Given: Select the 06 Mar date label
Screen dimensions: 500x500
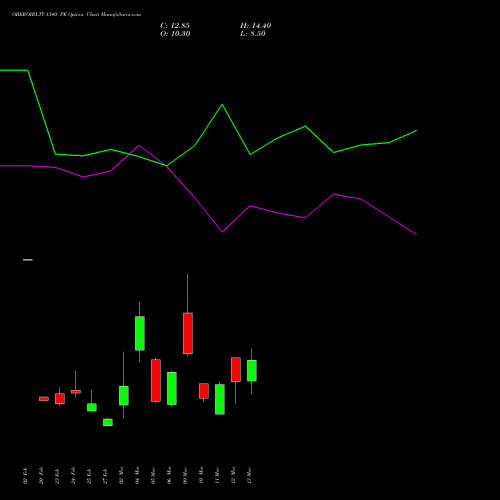Looking at the screenshot, I should pyautogui.click(x=169, y=475).
